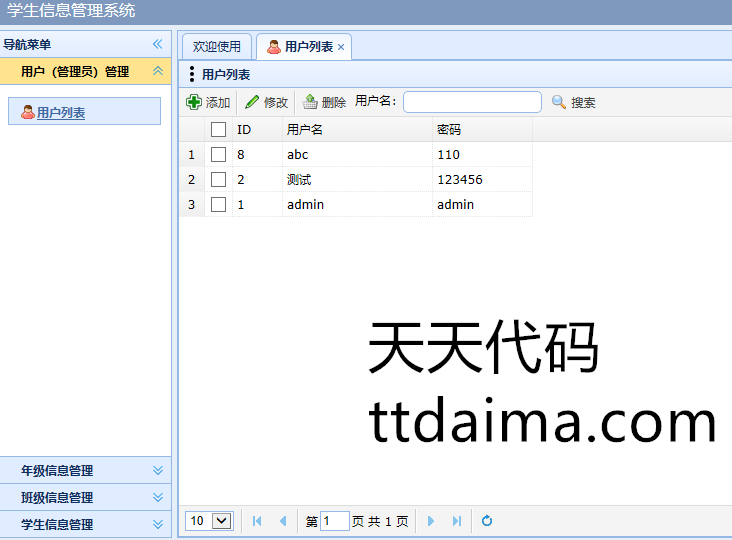This screenshot has height=540, width=732.
Task: Close the 用户列表 tab
Action: pos(341,47)
